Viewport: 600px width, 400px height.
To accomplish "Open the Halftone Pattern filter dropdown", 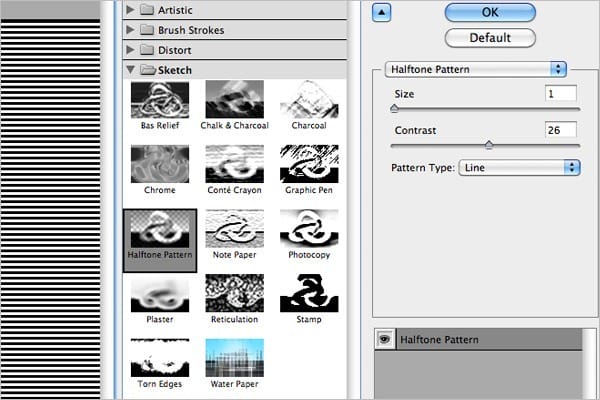I will tap(476, 70).
